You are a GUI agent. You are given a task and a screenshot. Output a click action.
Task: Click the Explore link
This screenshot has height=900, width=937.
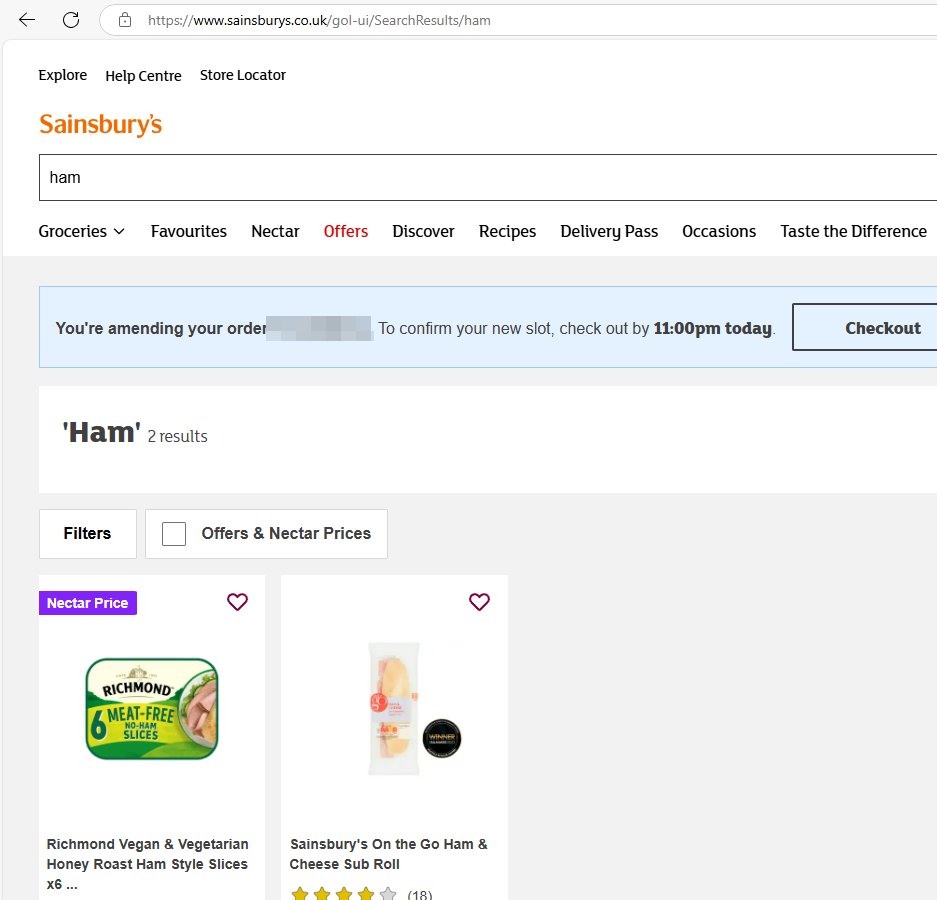click(63, 75)
